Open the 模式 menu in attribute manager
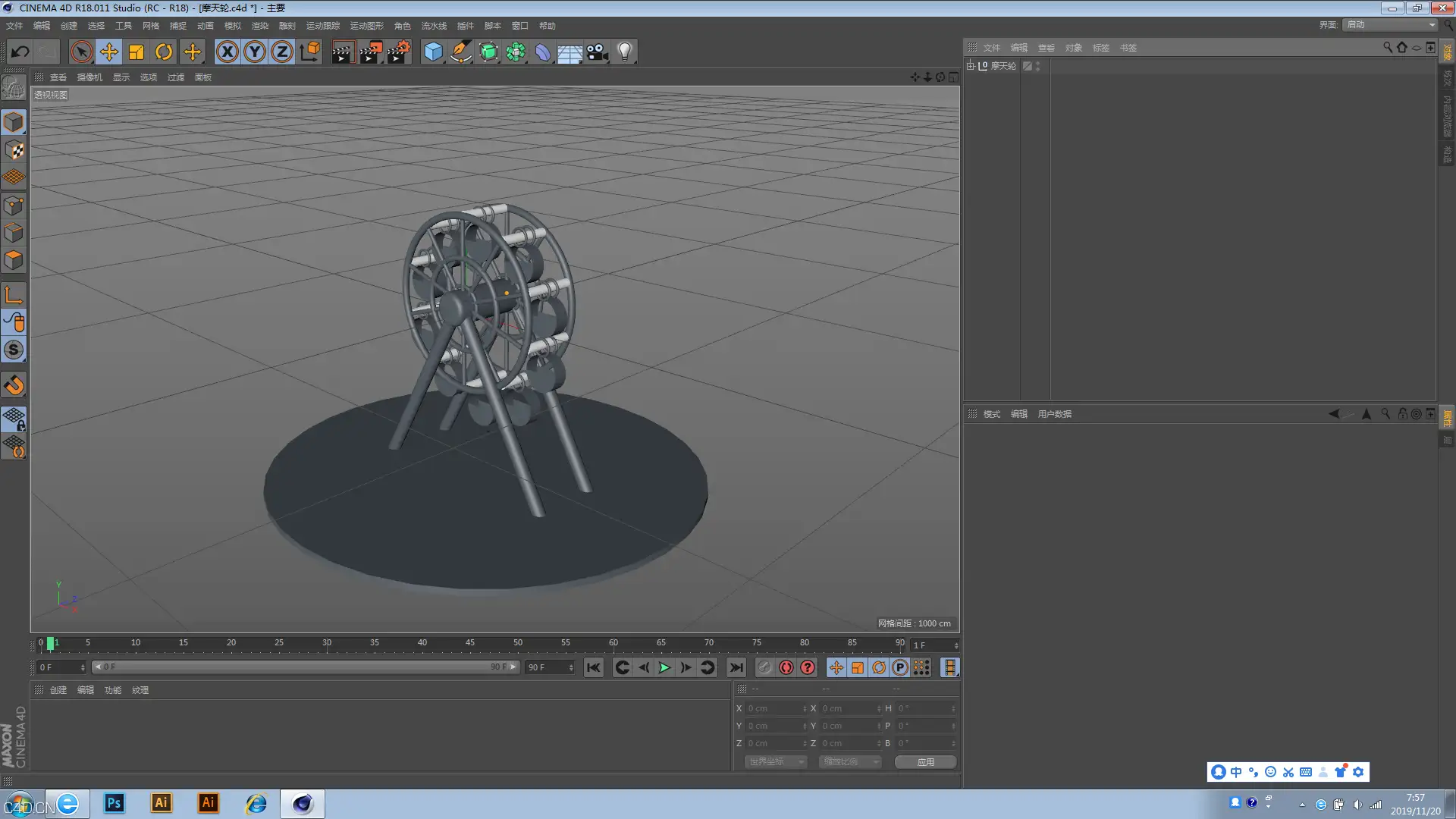Screen dimensions: 1456x819 (992, 414)
